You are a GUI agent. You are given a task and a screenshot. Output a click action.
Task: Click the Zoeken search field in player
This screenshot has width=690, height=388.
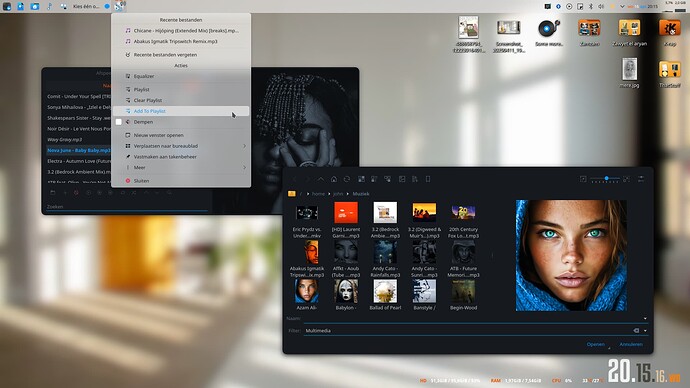coord(127,207)
